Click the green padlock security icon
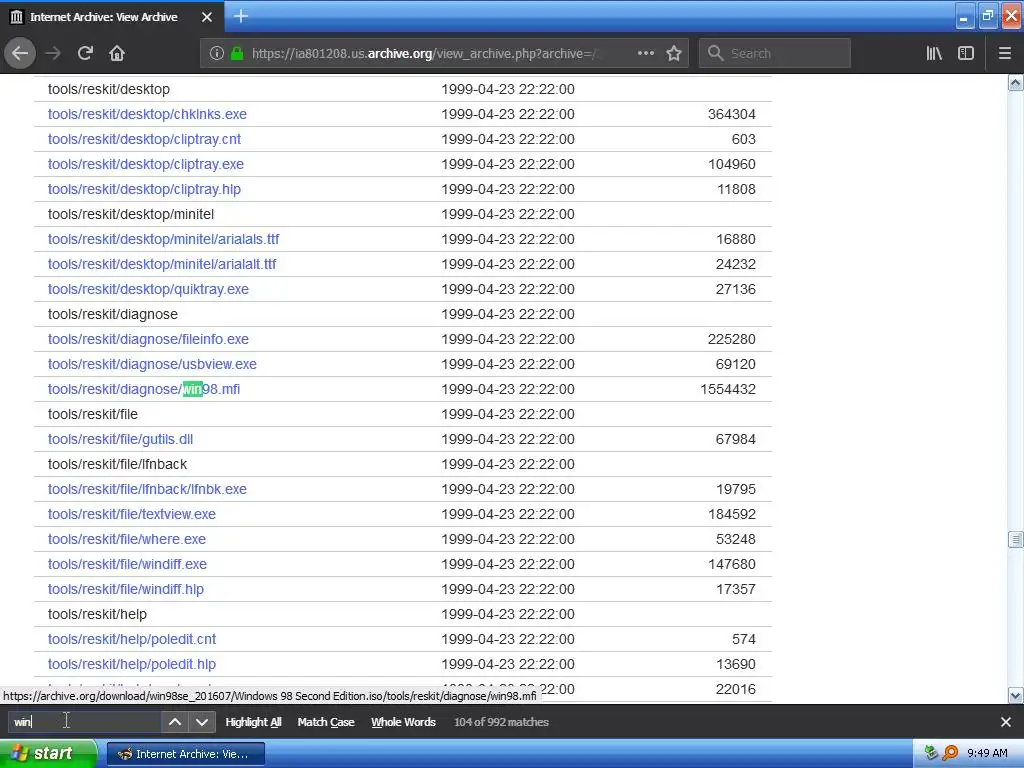 point(237,54)
